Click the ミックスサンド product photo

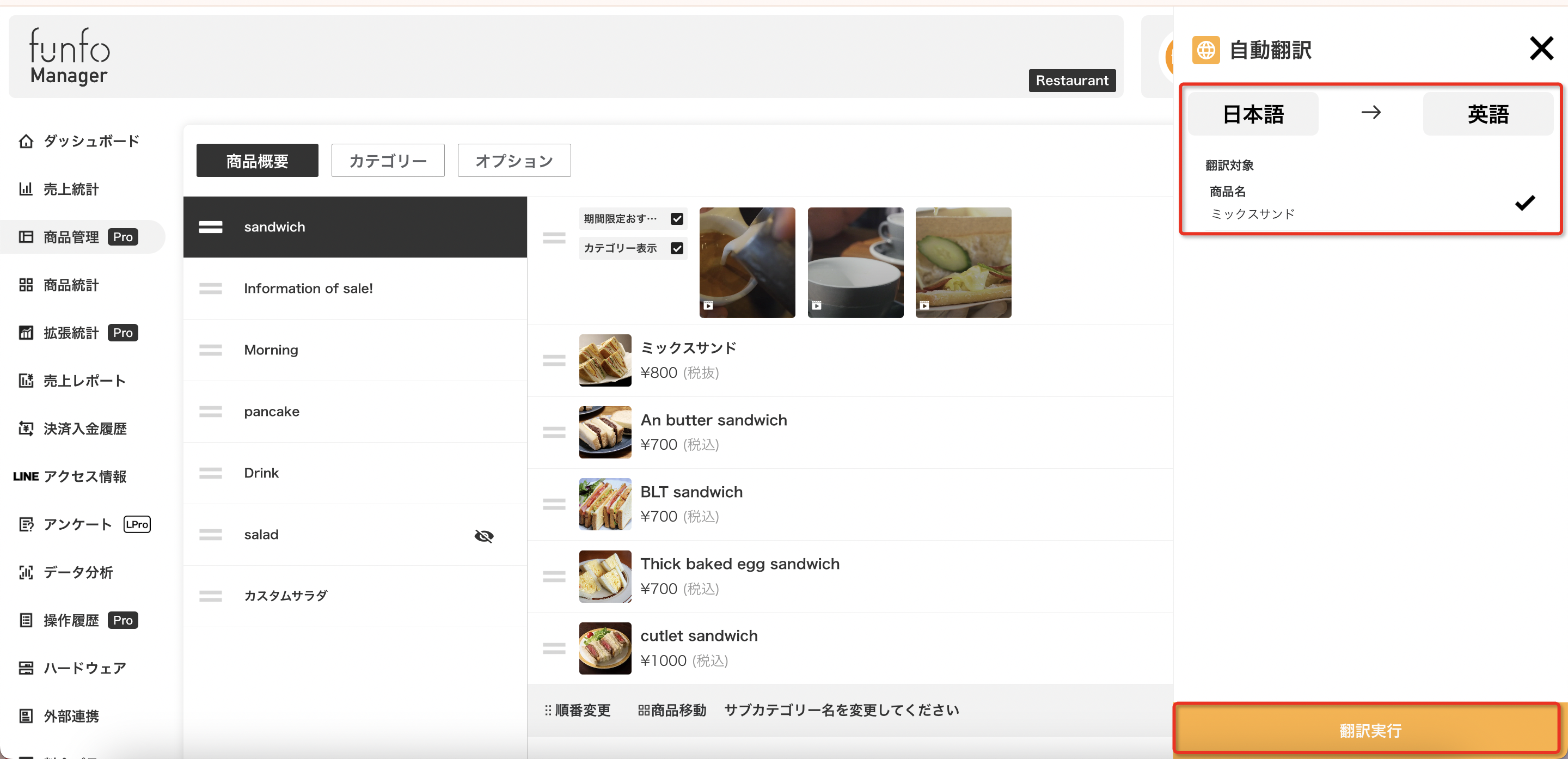point(605,360)
